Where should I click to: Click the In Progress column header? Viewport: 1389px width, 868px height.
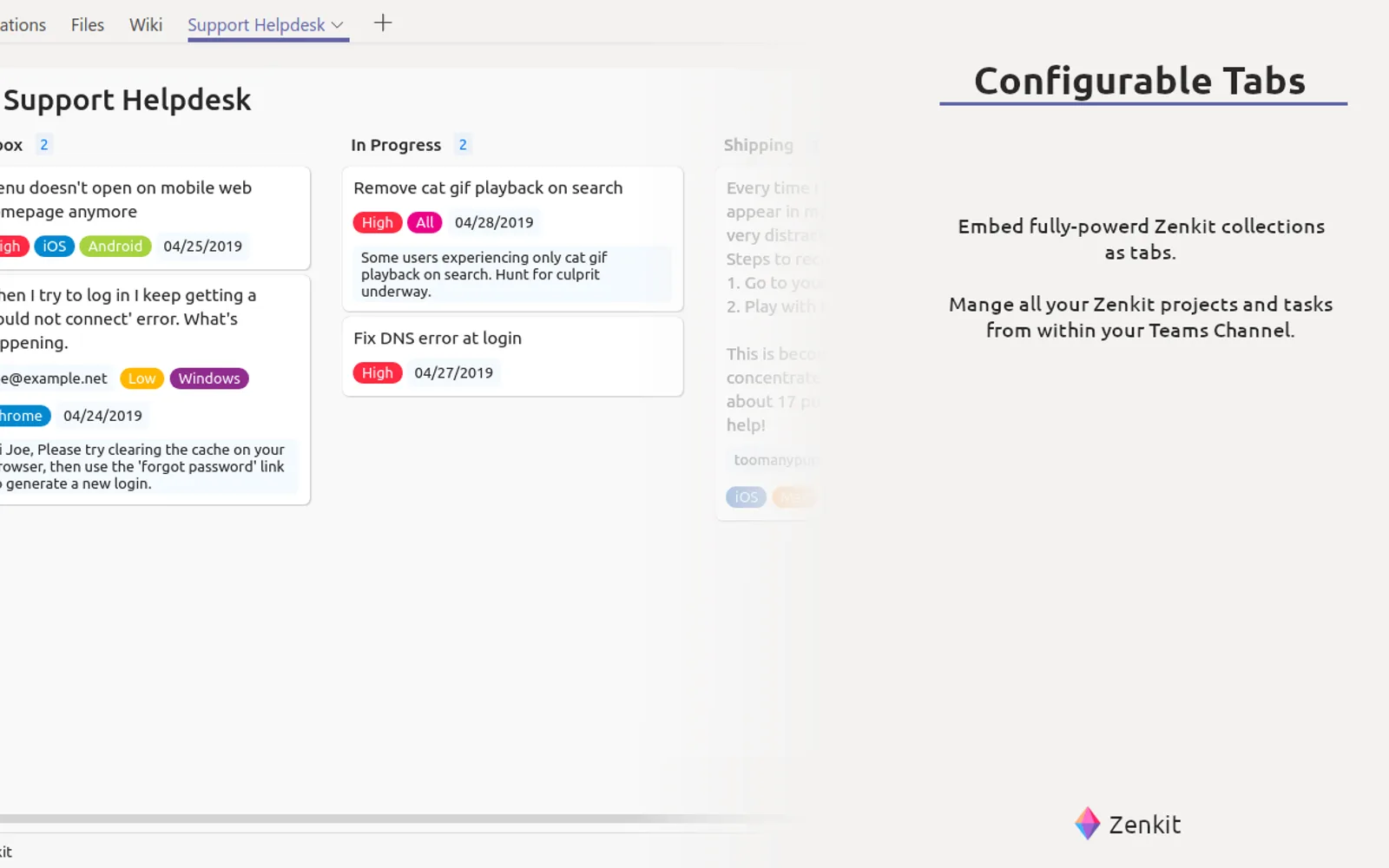(x=396, y=145)
